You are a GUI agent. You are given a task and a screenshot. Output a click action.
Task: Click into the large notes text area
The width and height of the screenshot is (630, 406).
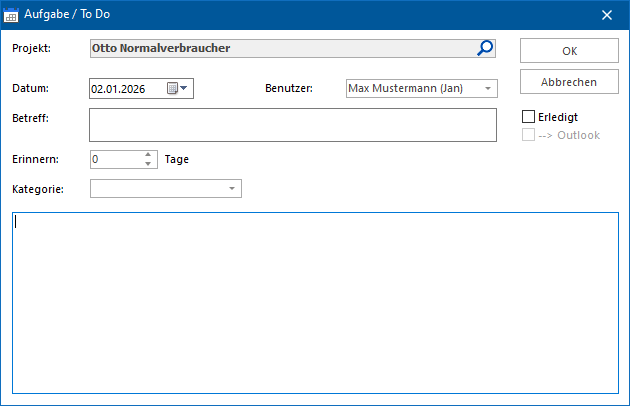point(315,303)
